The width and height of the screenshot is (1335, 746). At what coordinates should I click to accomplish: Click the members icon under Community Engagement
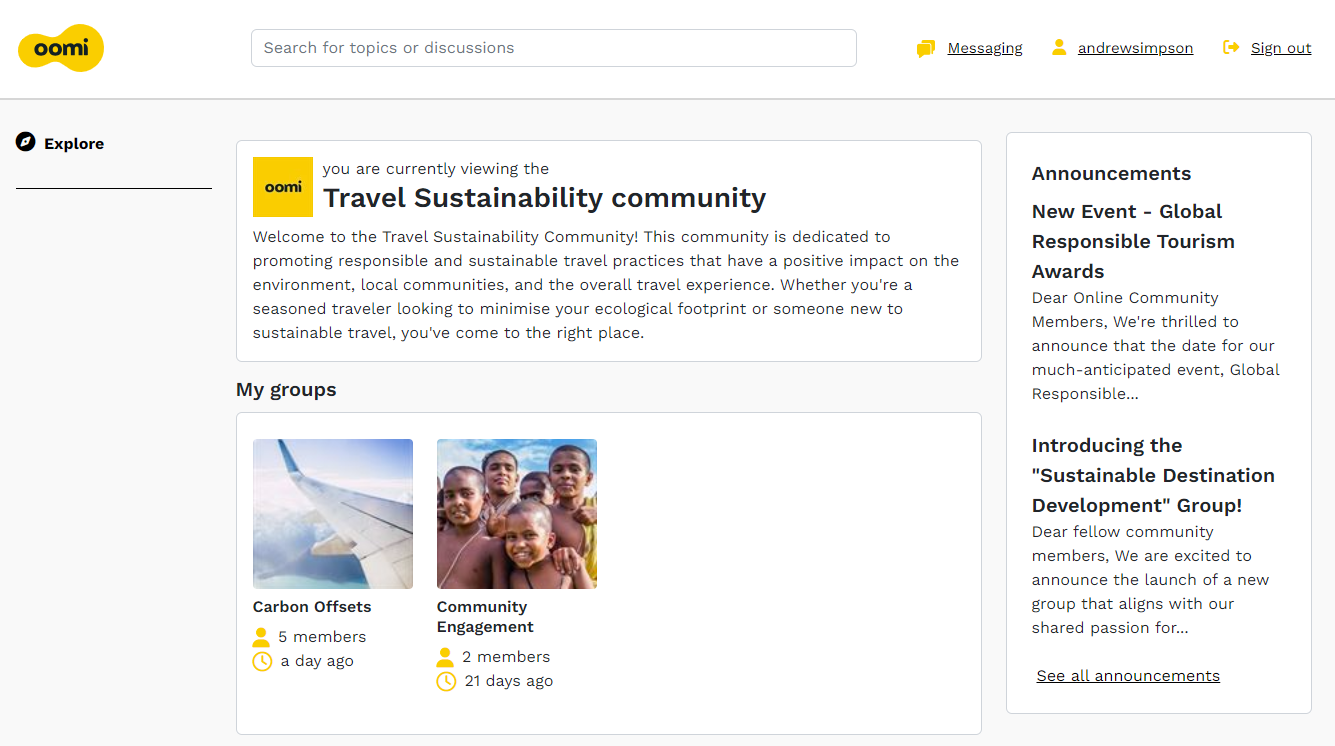(x=446, y=657)
